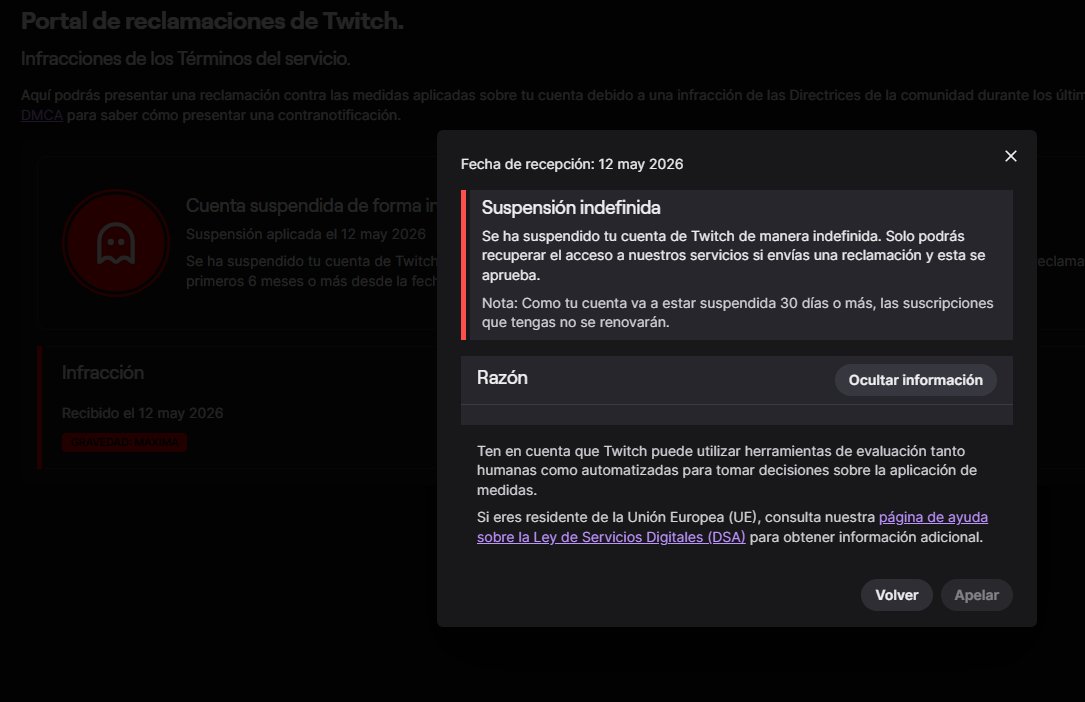
Task: Click 'Suspensión aplicada el 12 may 2026' text
Action: tap(306, 234)
